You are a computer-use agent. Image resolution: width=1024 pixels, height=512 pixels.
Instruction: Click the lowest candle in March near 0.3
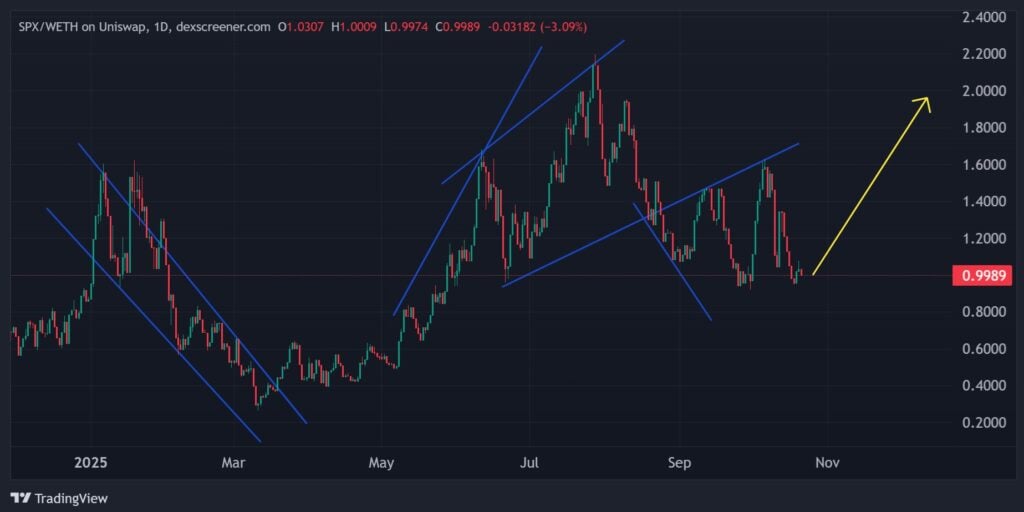click(258, 398)
